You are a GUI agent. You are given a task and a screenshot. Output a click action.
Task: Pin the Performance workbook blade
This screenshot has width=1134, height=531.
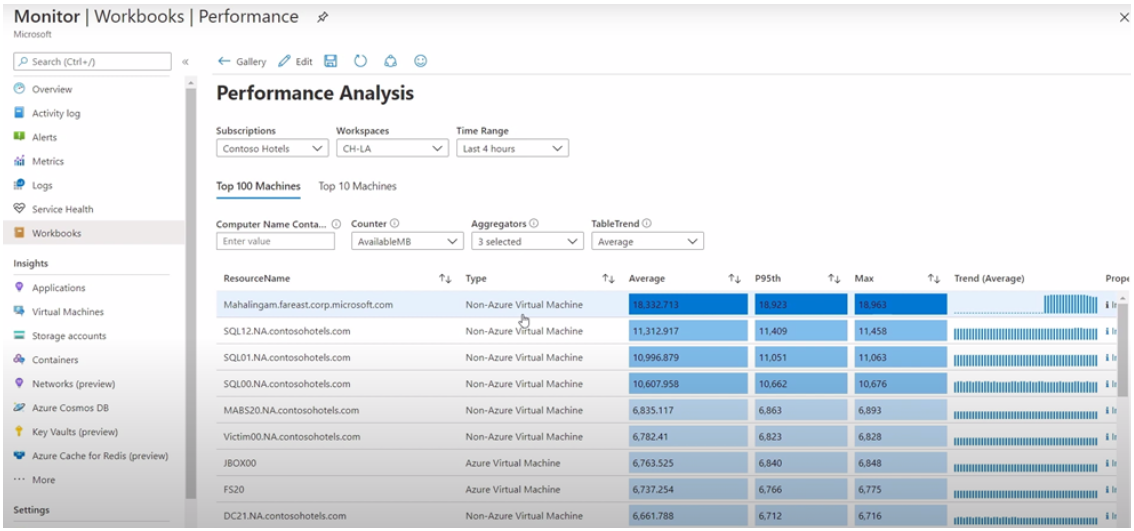(x=323, y=18)
